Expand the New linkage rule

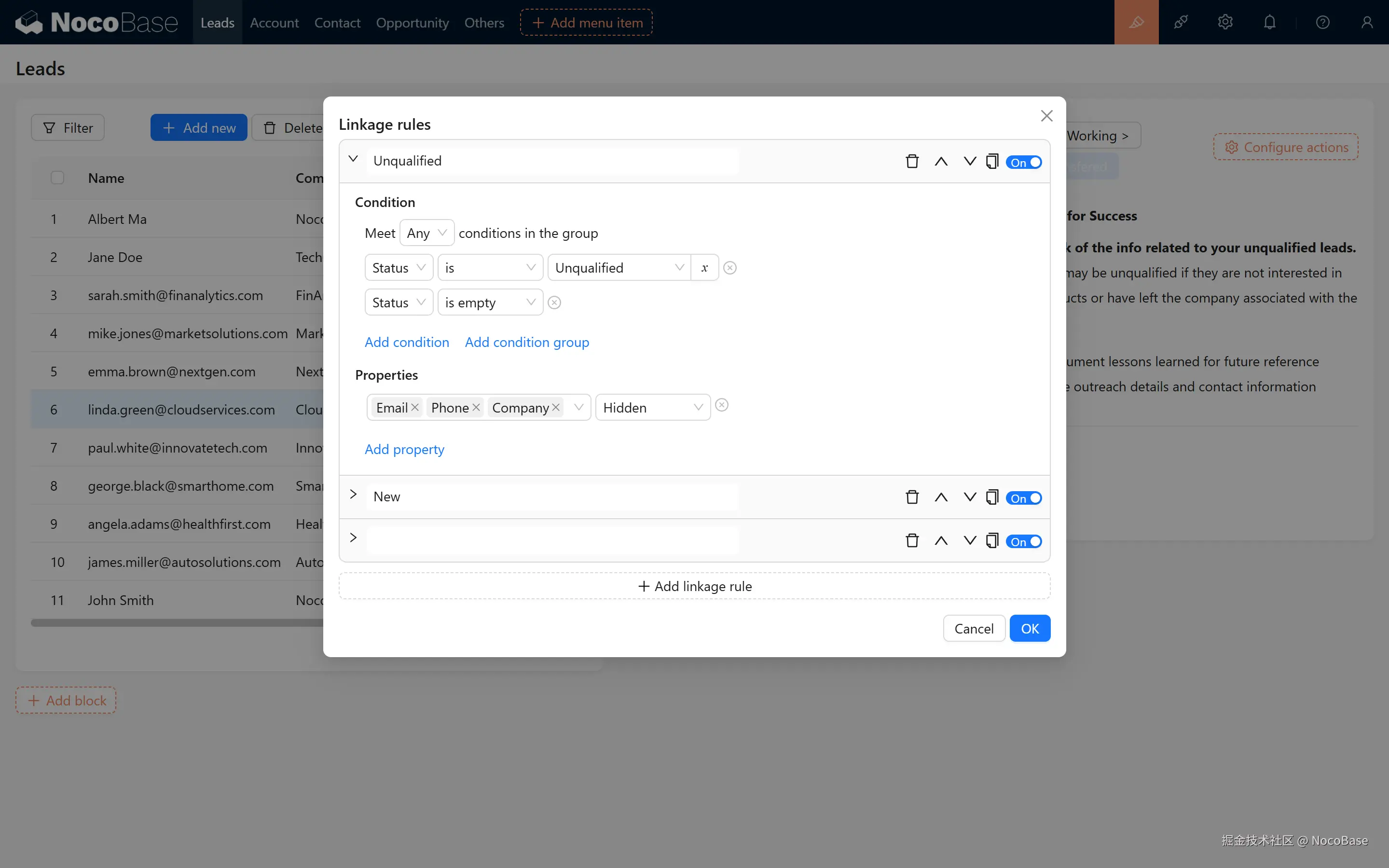click(x=354, y=495)
